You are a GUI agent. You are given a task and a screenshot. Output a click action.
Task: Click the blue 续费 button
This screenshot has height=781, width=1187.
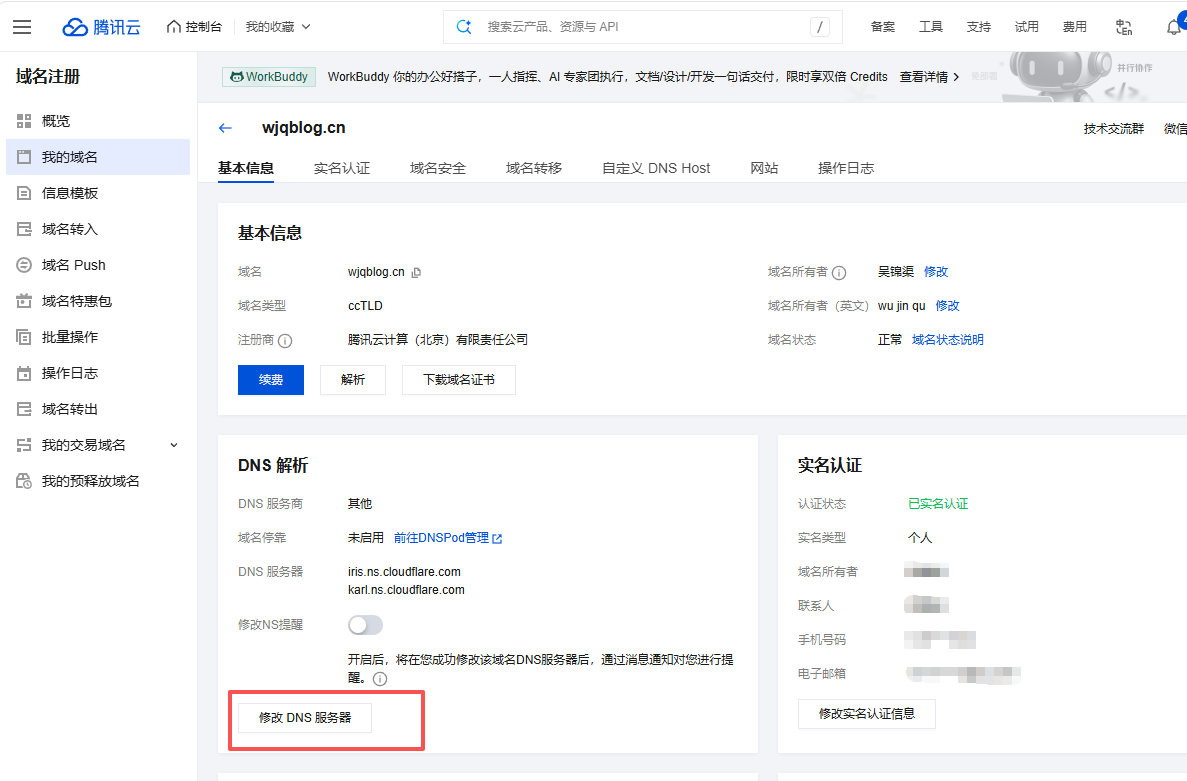click(271, 380)
